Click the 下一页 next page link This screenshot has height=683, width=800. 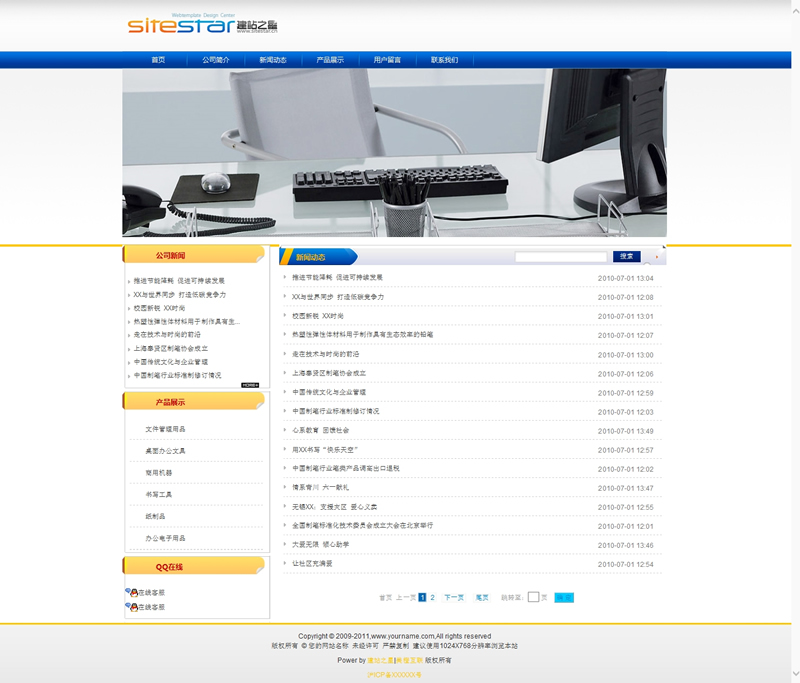454,597
